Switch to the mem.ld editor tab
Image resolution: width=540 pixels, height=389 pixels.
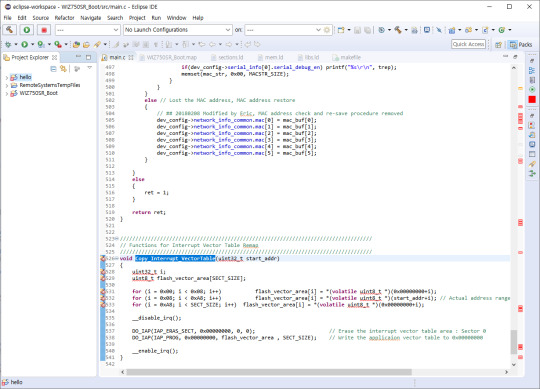[271, 57]
